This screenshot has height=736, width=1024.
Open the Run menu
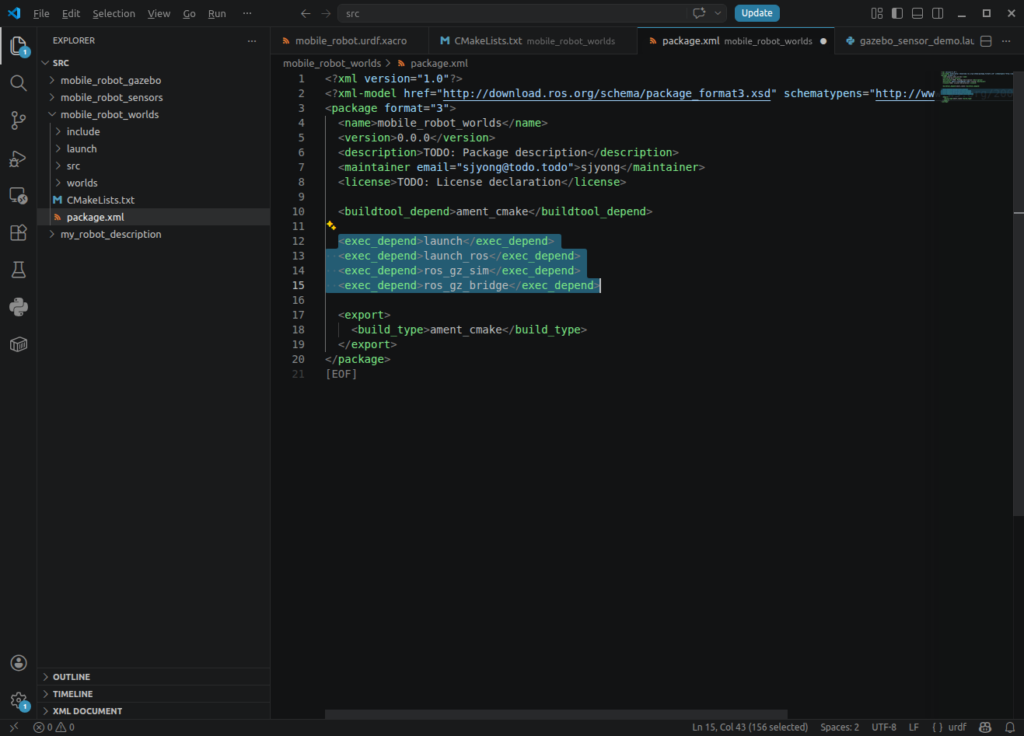click(x=217, y=13)
